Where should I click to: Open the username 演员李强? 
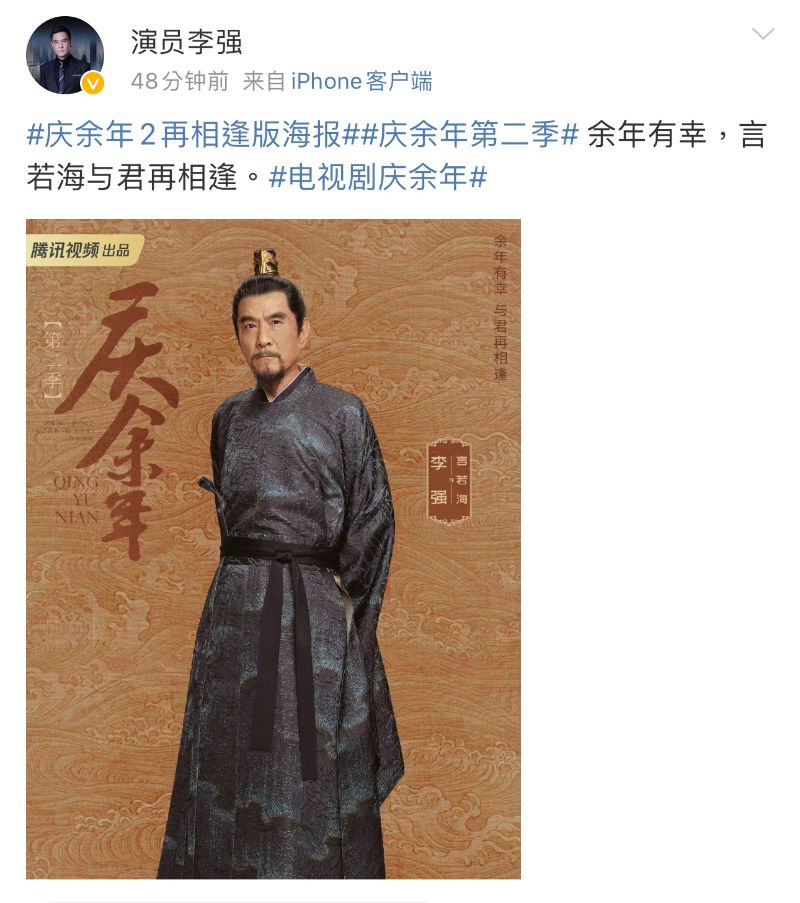click(x=186, y=41)
